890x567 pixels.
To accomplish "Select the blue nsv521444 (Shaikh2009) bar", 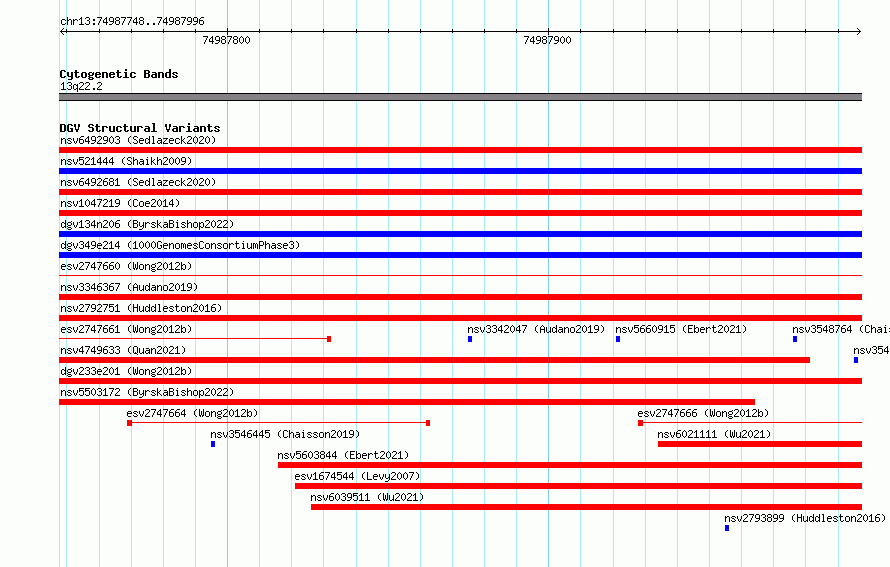I will [x=460, y=171].
